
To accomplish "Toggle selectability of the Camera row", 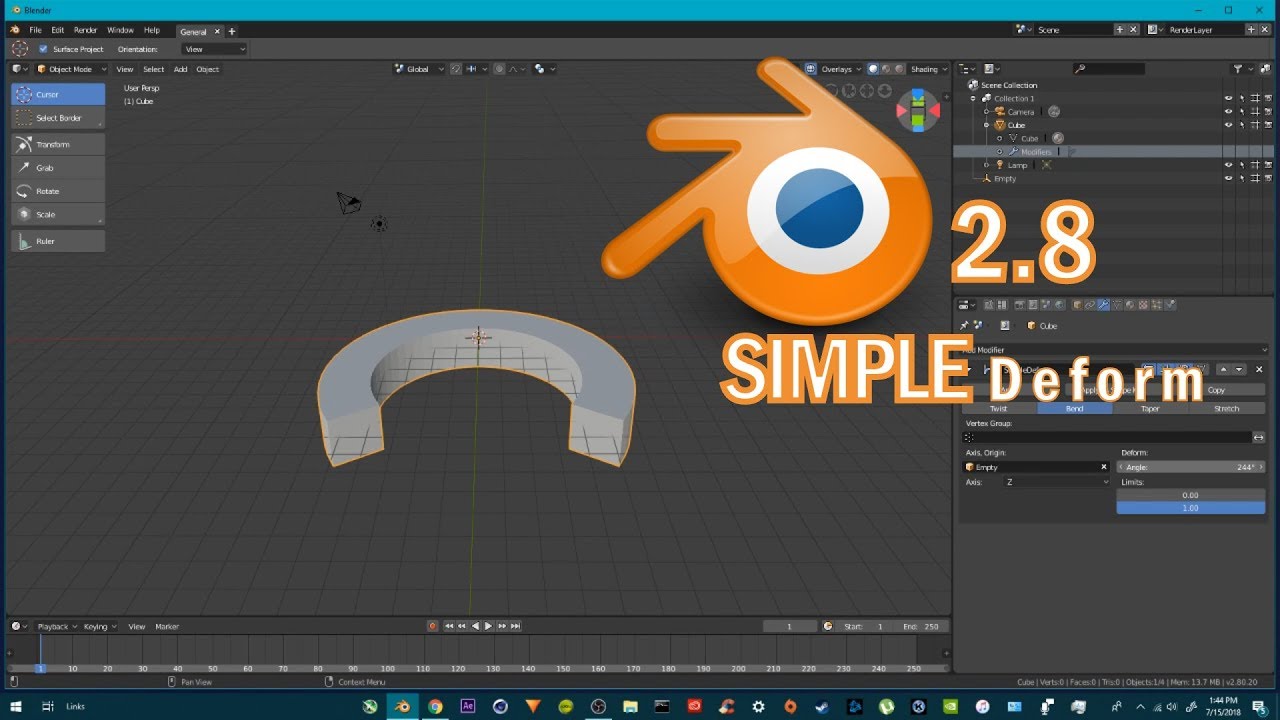I will pos(1242,112).
